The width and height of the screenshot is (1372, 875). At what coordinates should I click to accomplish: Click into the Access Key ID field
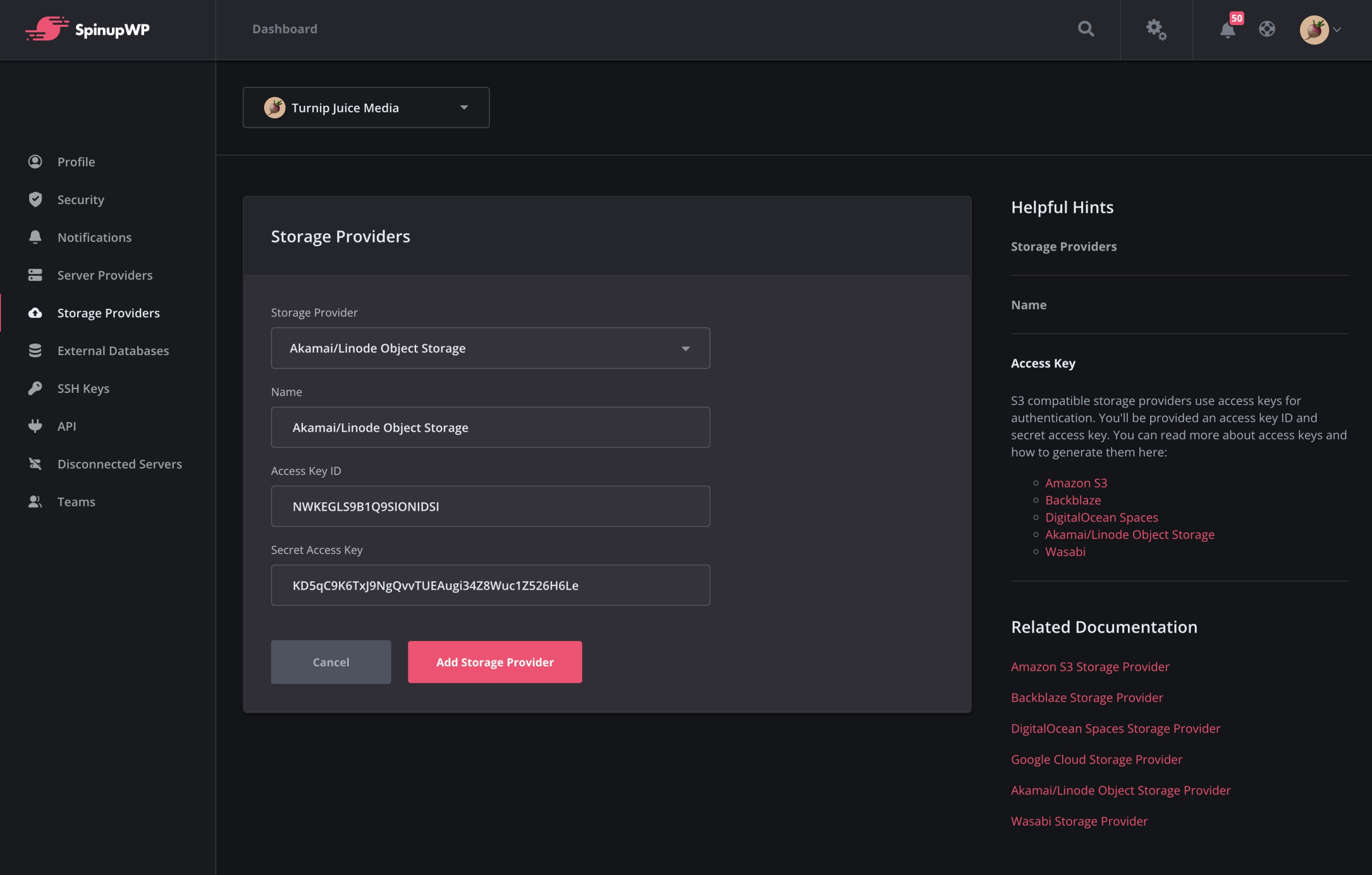click(x=490, y=506)
